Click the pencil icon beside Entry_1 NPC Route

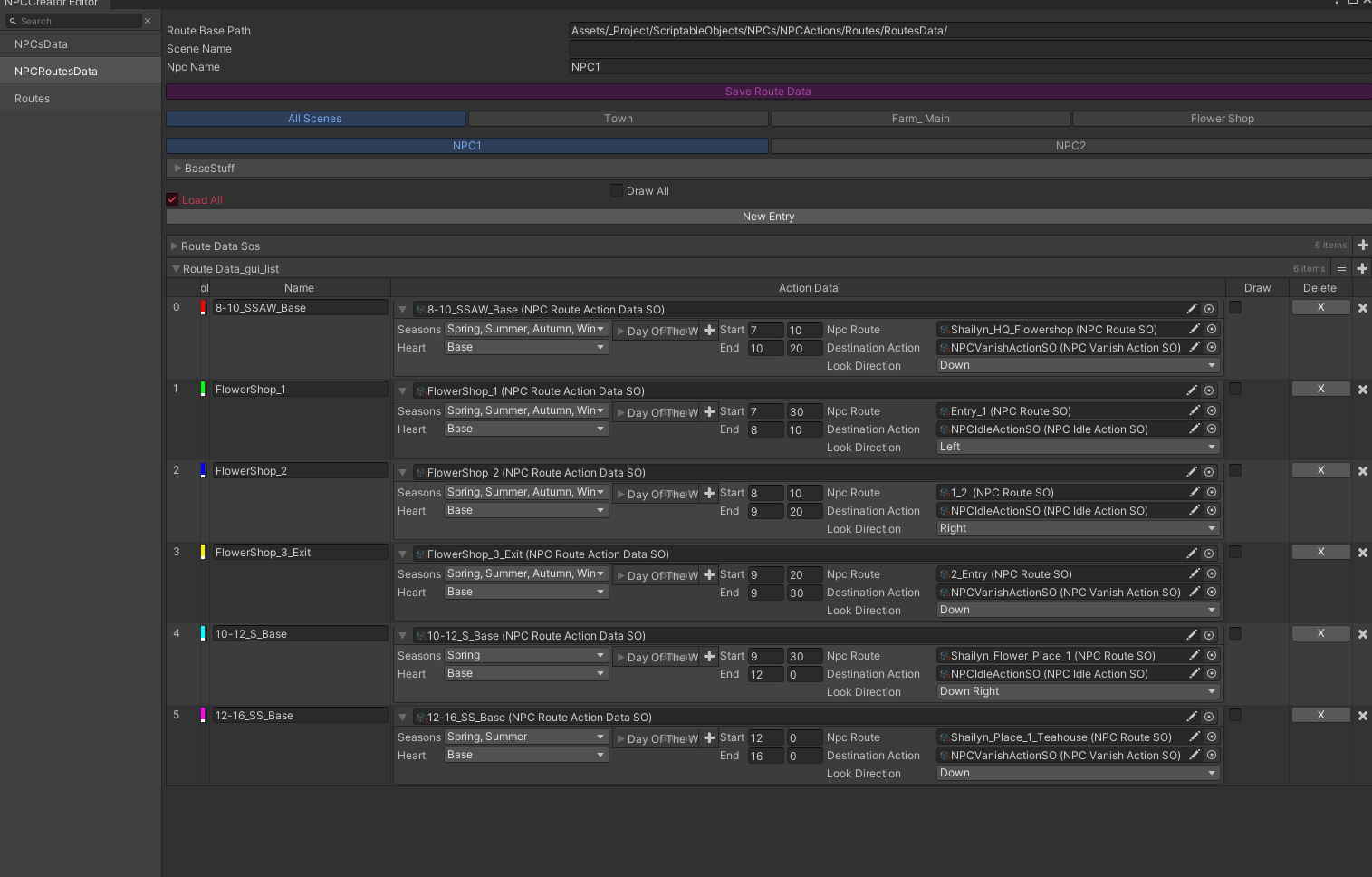point(1195,410)
